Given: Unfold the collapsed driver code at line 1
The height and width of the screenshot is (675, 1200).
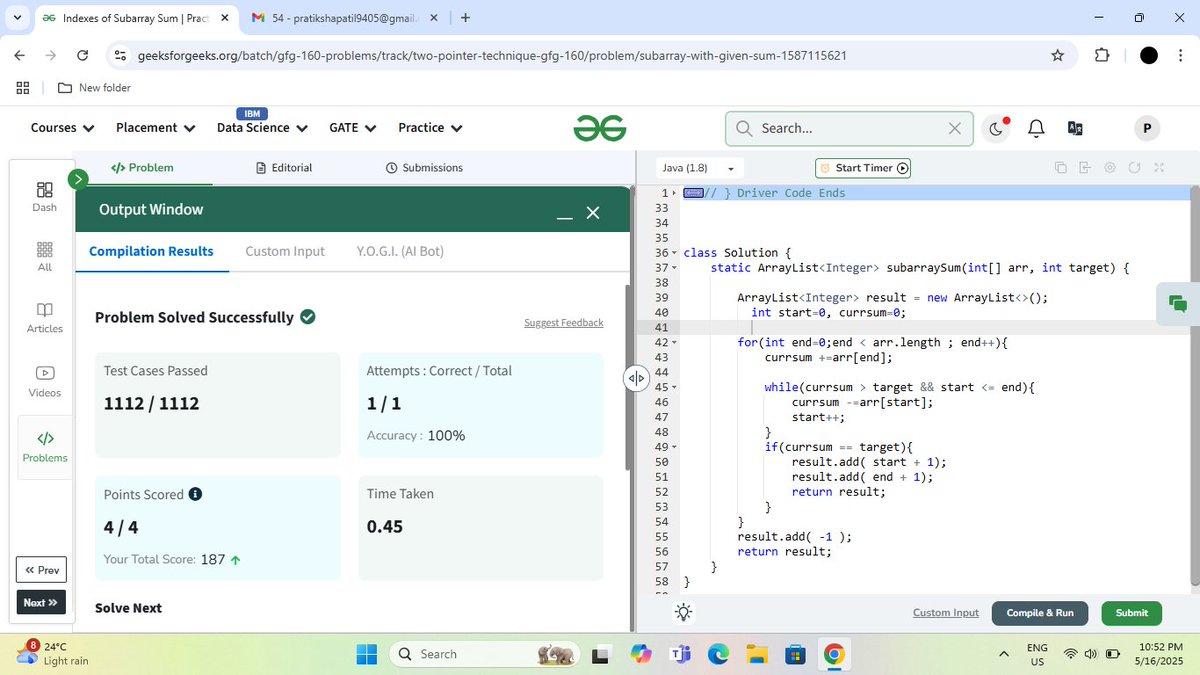Looking at the screenshot, I should 673,193.
